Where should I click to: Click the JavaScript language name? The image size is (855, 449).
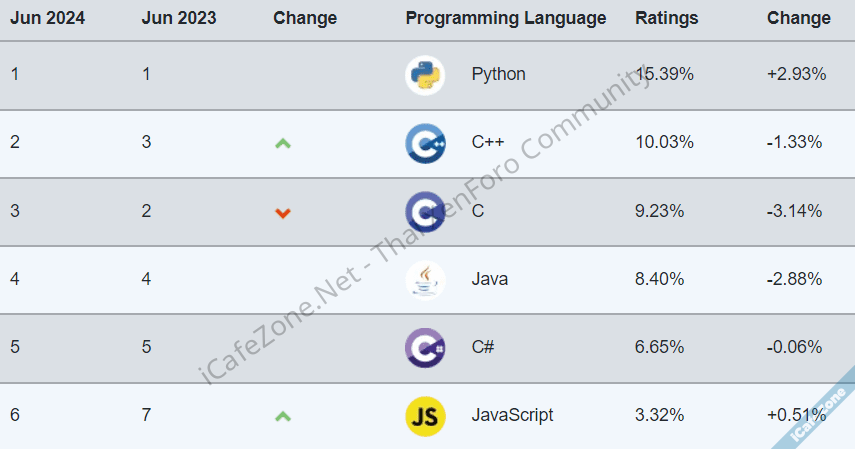pos(512,415)
